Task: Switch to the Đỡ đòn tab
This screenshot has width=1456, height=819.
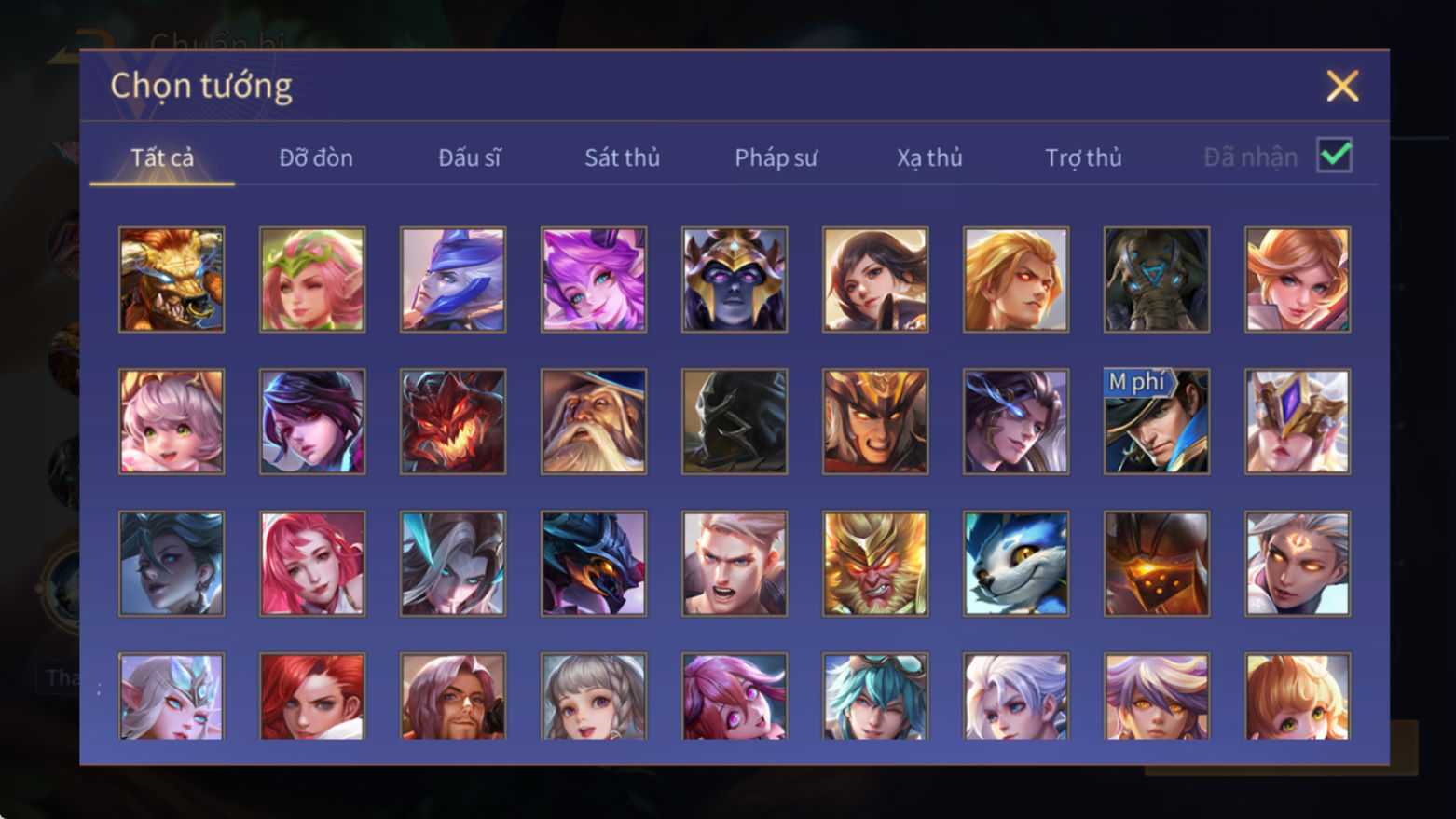Action: point(316,157)
